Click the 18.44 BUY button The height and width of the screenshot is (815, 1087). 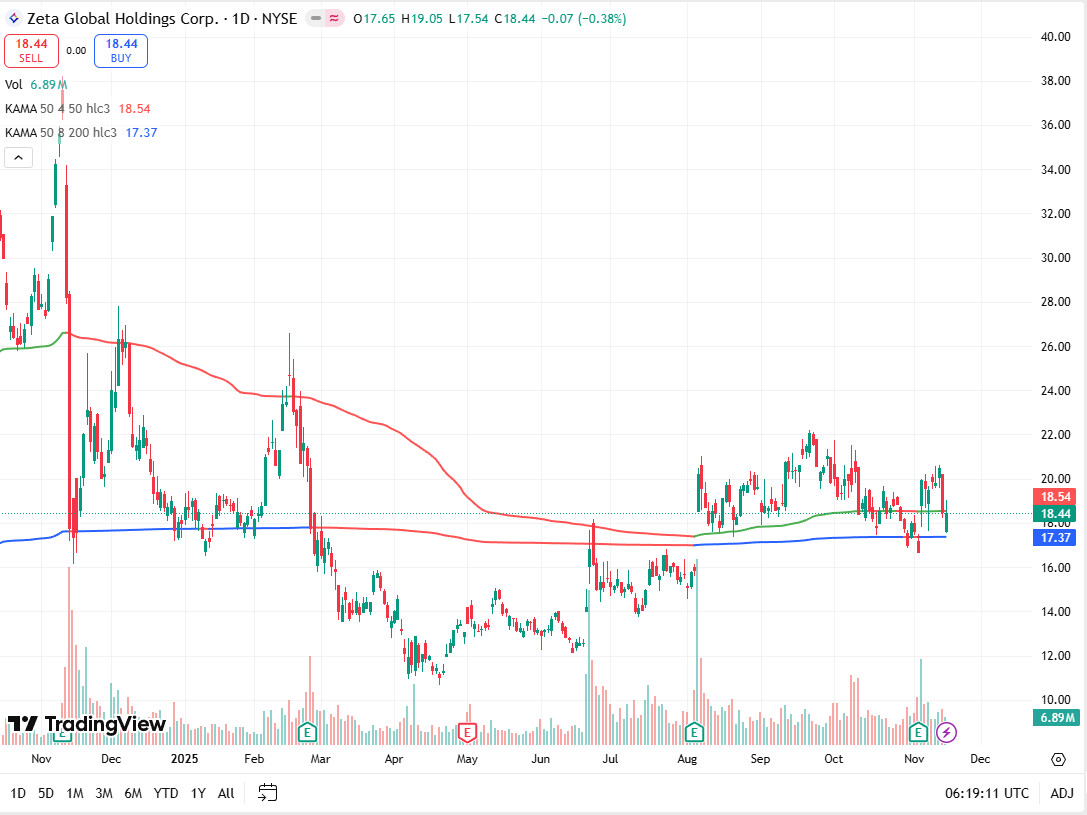(121, 51)
